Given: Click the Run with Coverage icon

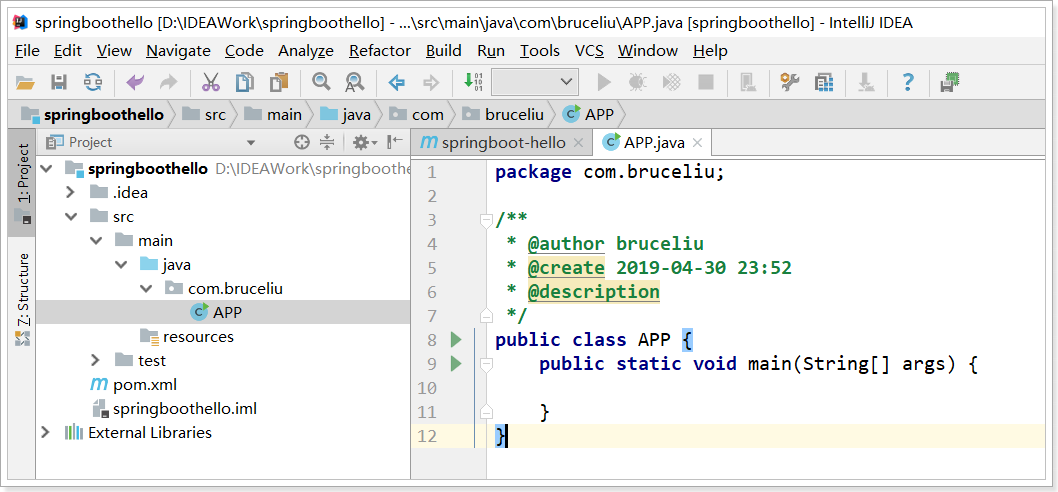Looking at the screenshot, I should point(671,82).
